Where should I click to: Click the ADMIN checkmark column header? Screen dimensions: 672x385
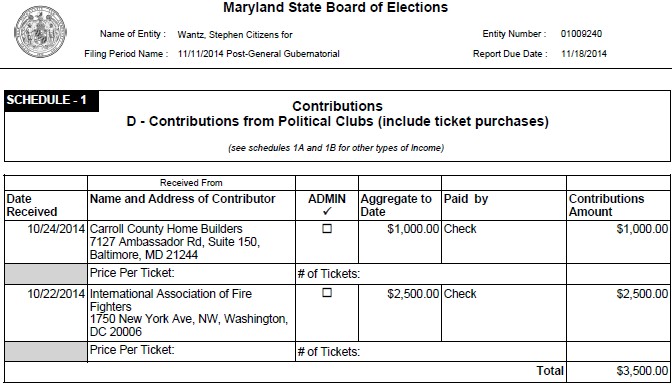click(327, 205)
